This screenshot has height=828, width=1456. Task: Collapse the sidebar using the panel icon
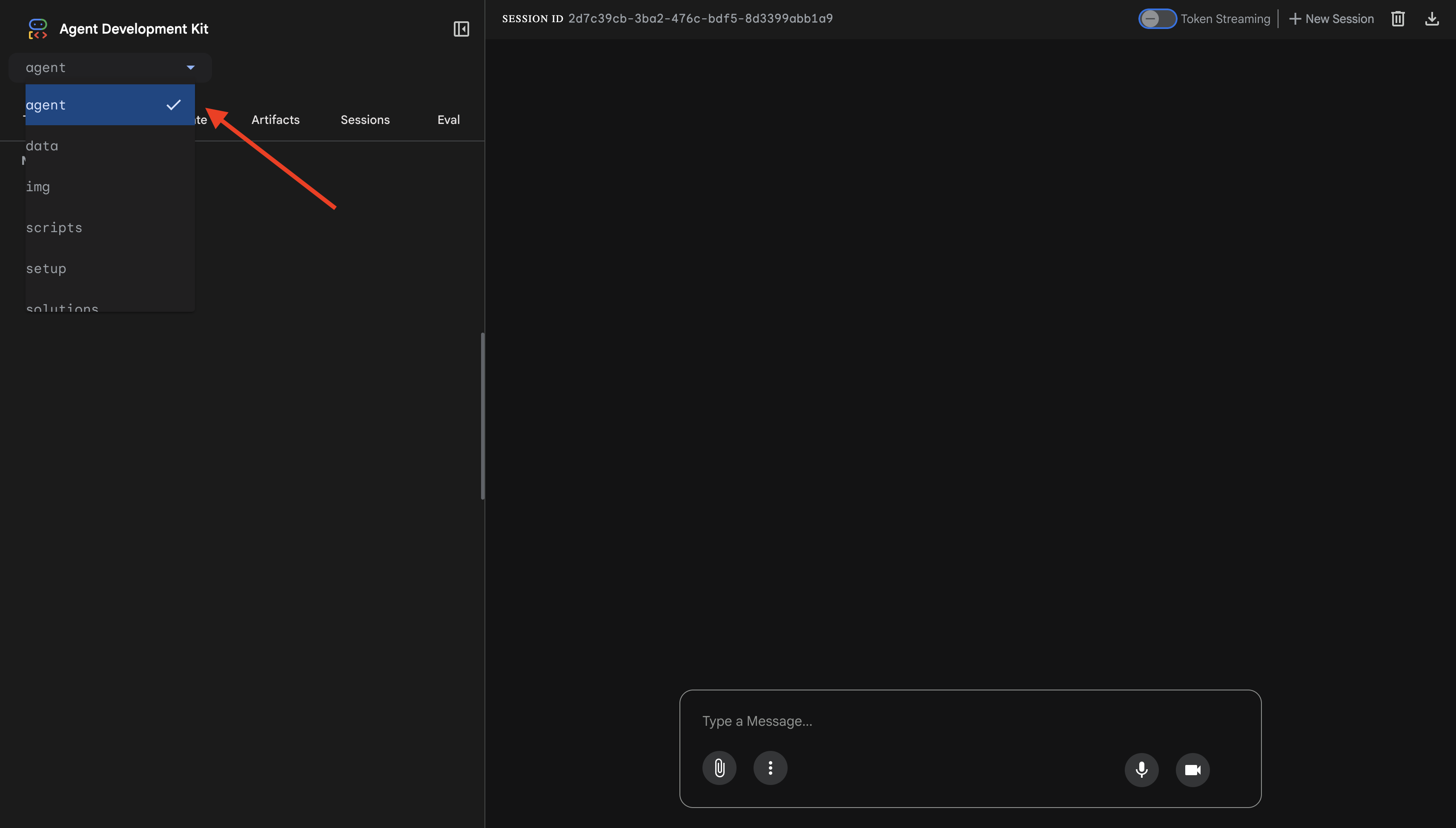[461, 29]
